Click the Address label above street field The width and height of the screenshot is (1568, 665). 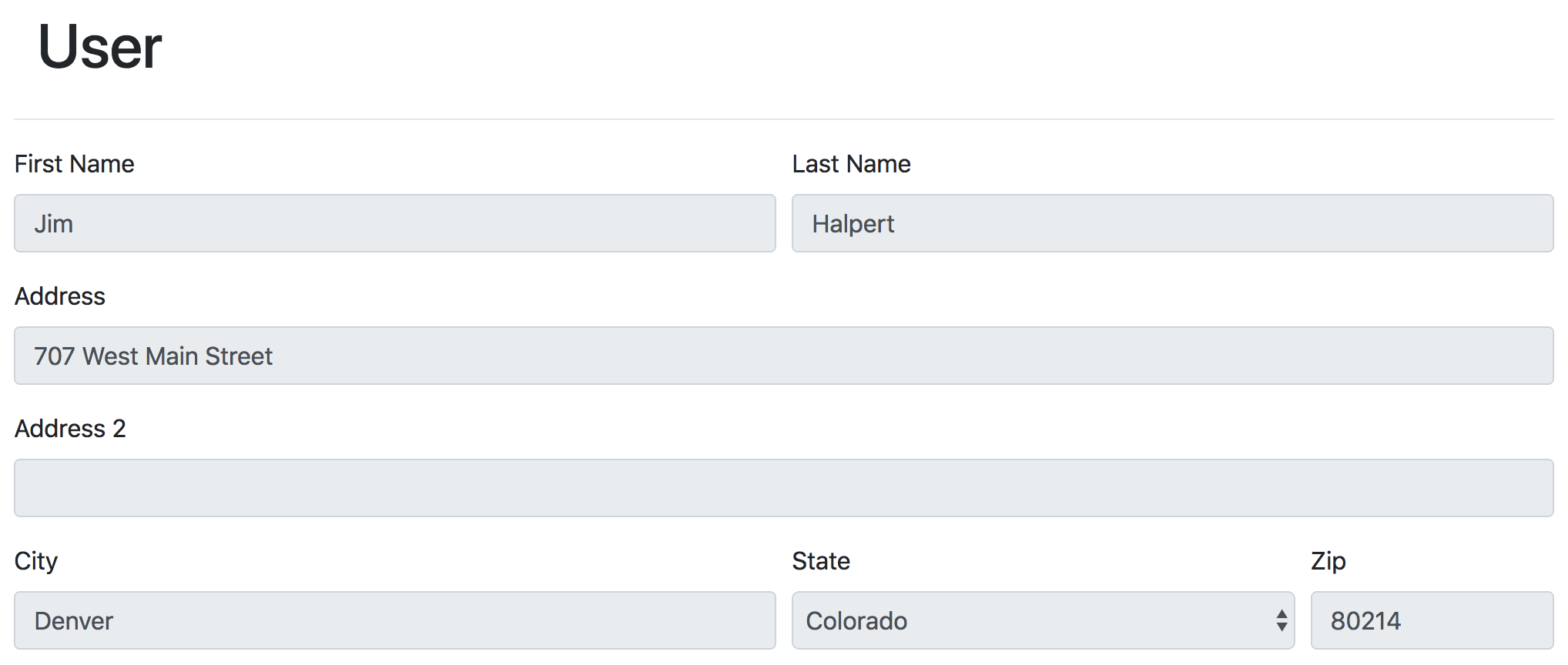60,296
